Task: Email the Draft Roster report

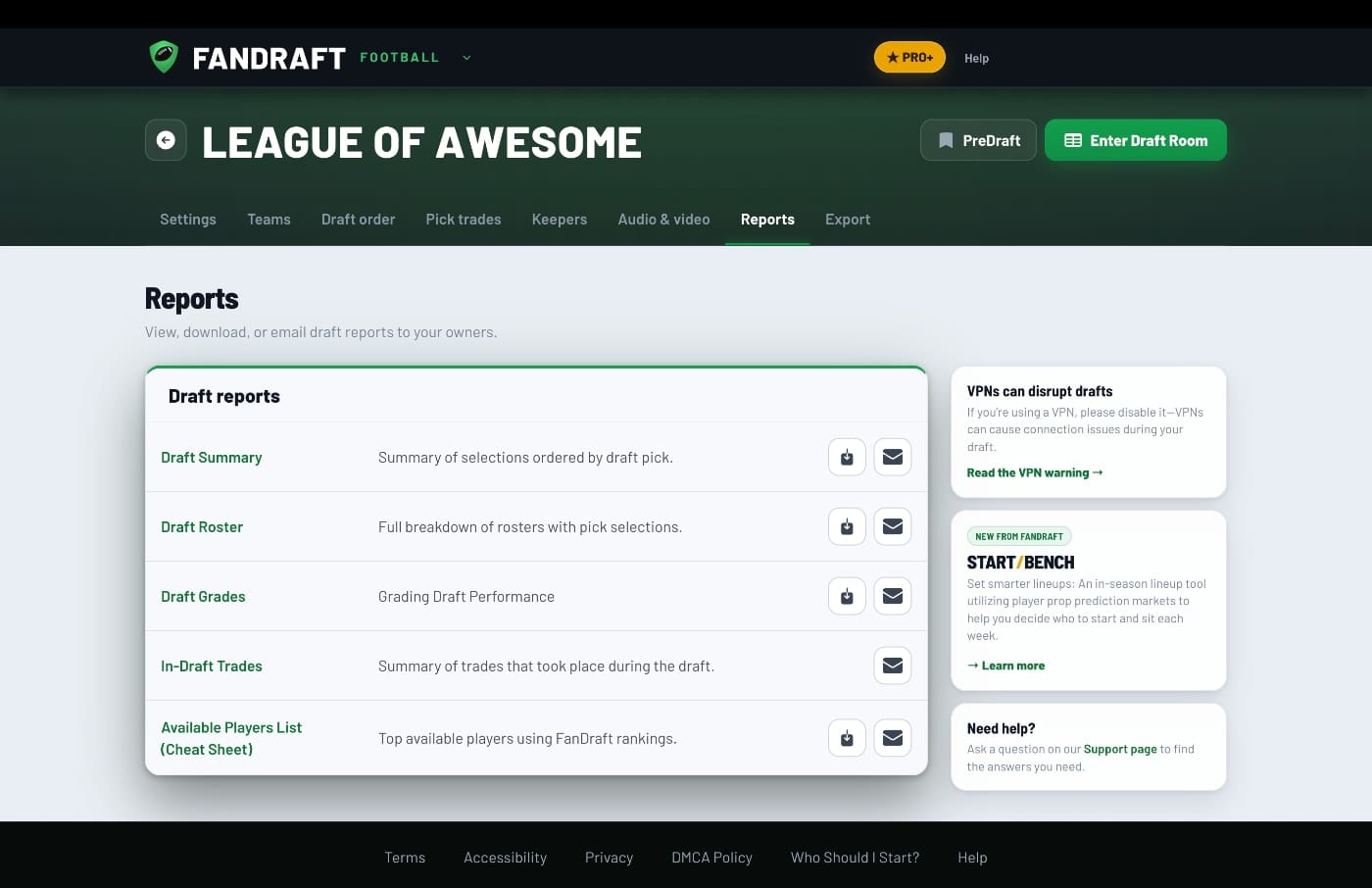Action: [893, 526]
